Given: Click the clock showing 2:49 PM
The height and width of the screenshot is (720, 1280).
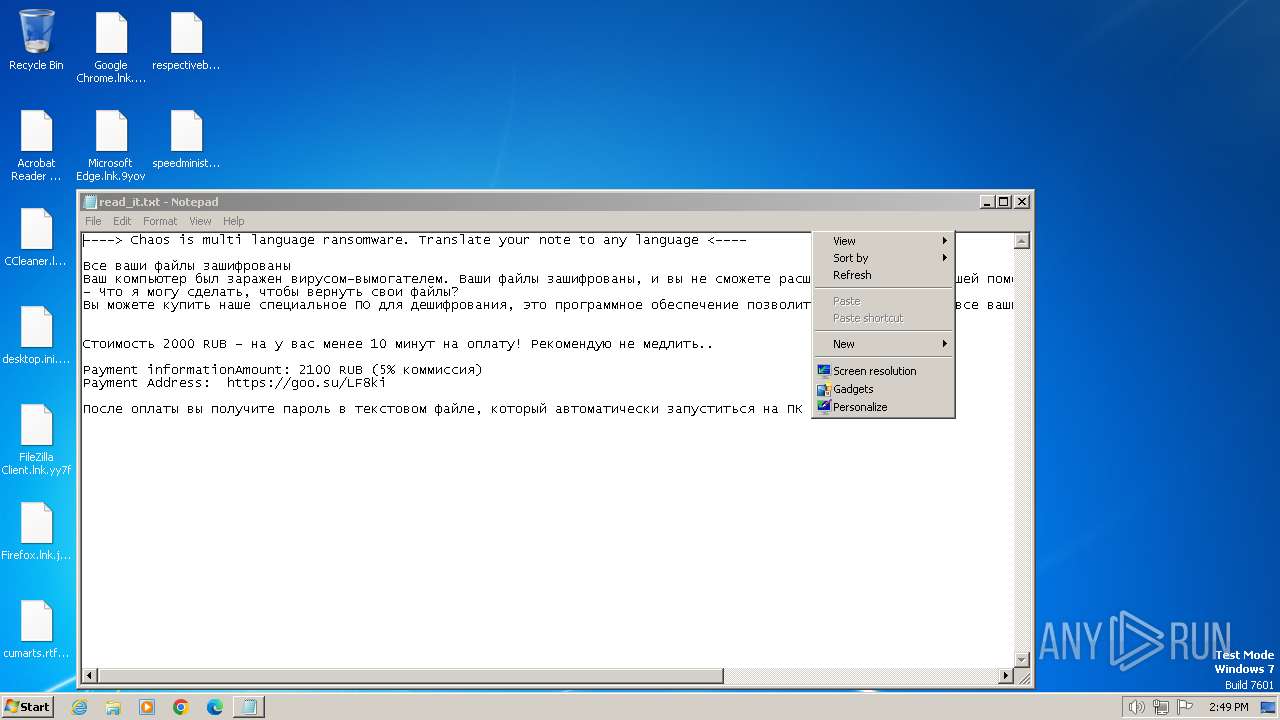Looking at the screenshot, I should point(1228,707).
